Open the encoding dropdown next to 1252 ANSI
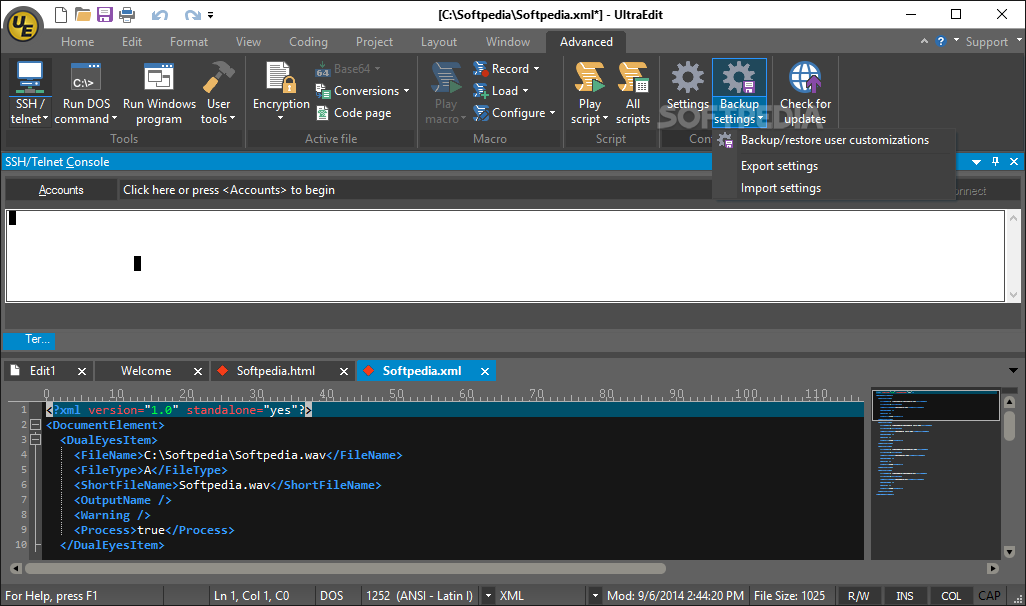 487,596
